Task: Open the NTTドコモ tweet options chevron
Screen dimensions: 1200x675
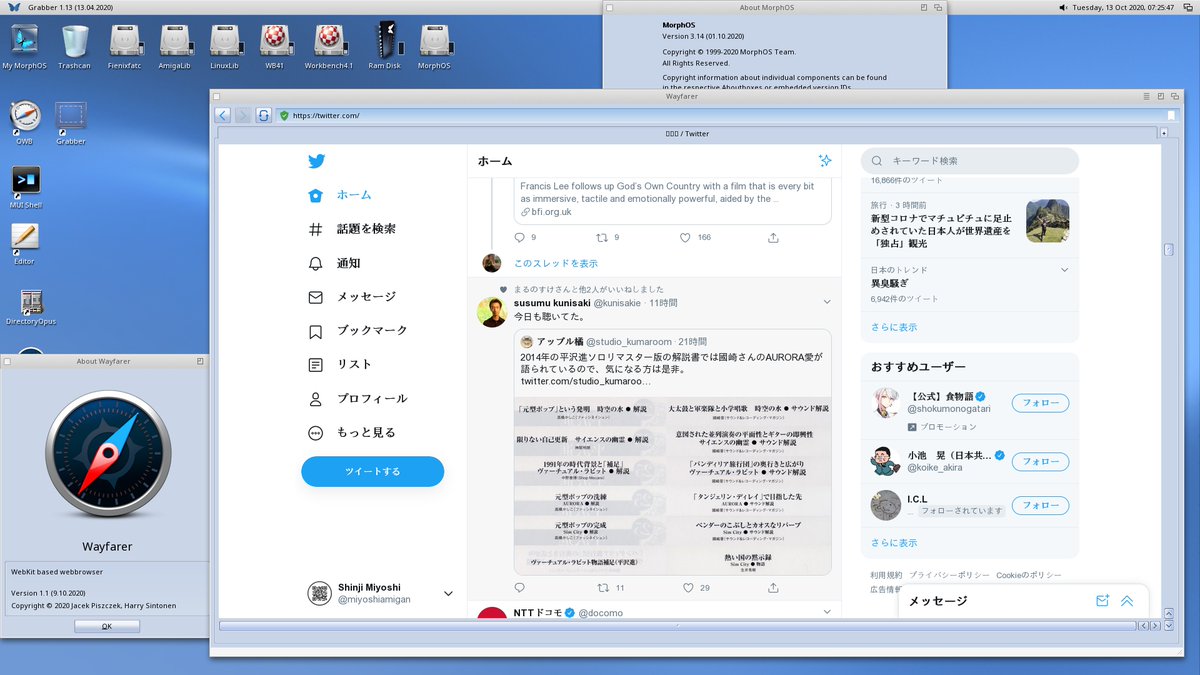Action: 827,612
